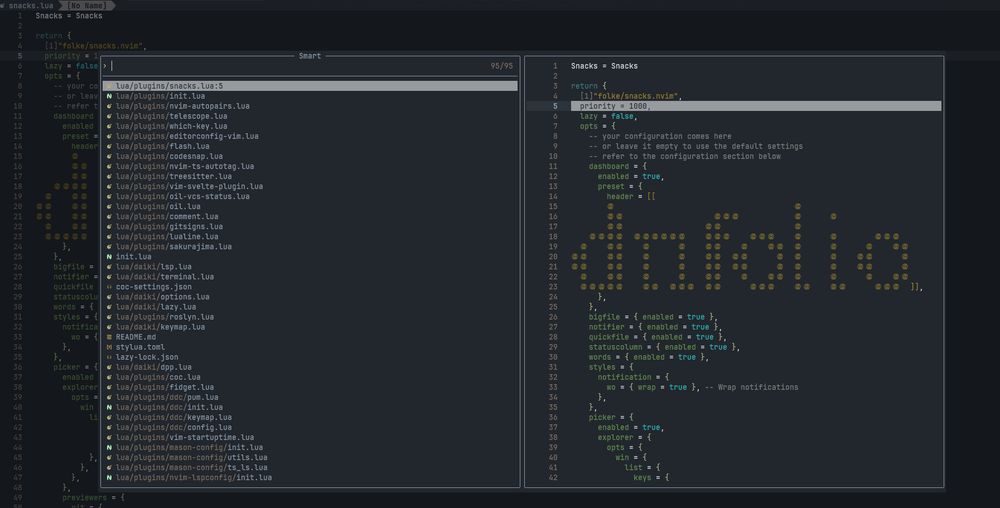Open lua/plugins/sakurajima.lua

click(x=173, y=247)
